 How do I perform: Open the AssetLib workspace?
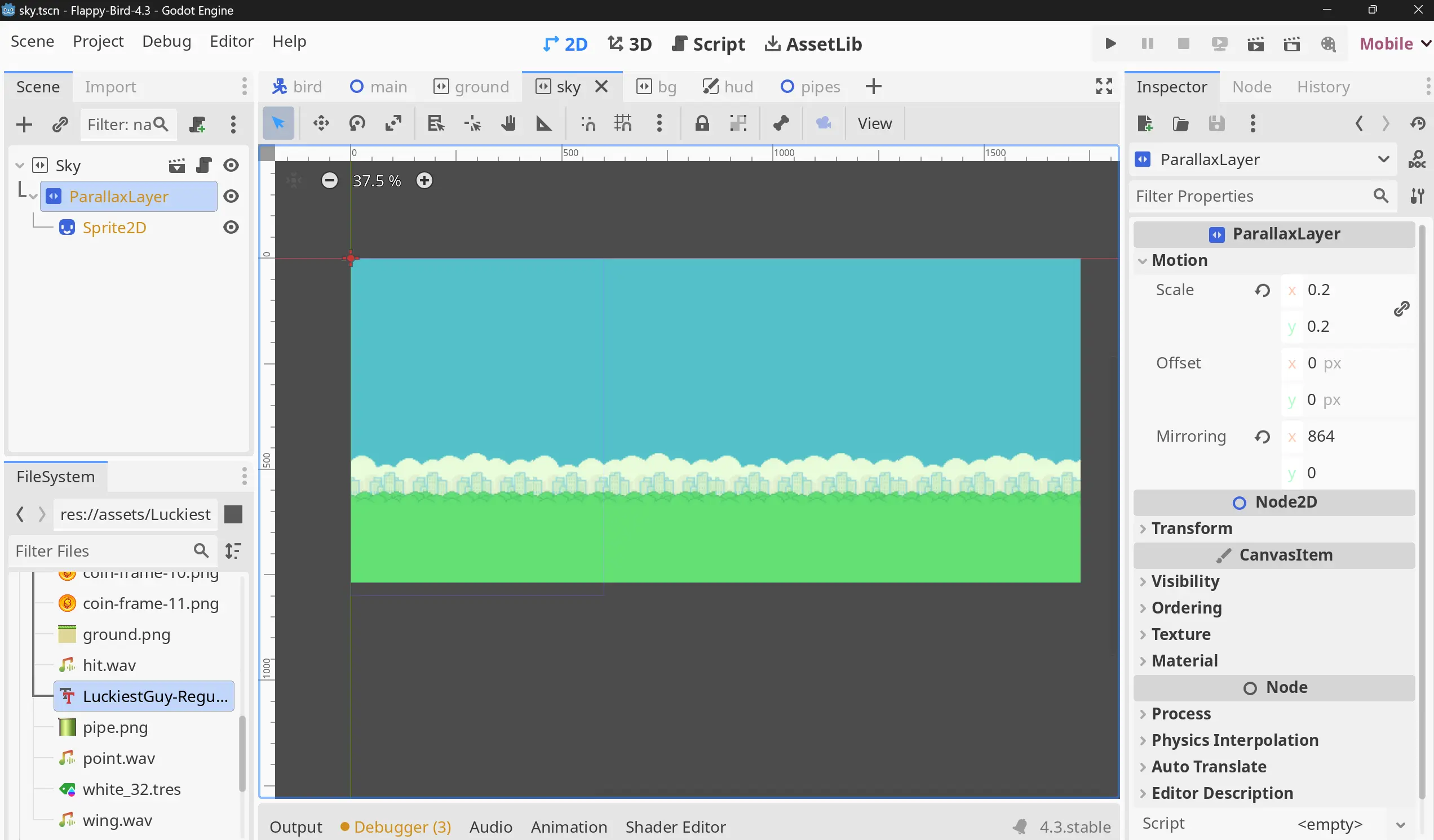click(813, 44)
